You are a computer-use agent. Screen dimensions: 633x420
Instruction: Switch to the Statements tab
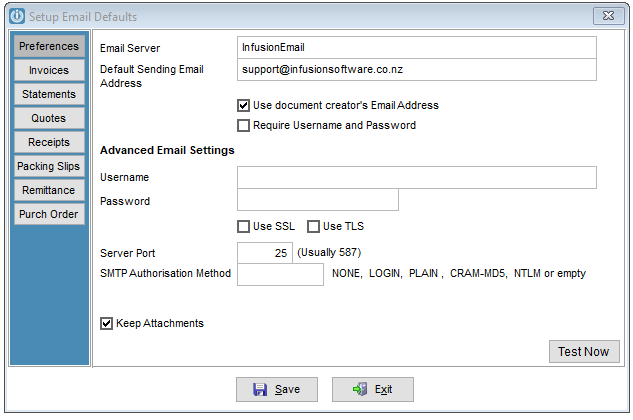pos(49,94)
